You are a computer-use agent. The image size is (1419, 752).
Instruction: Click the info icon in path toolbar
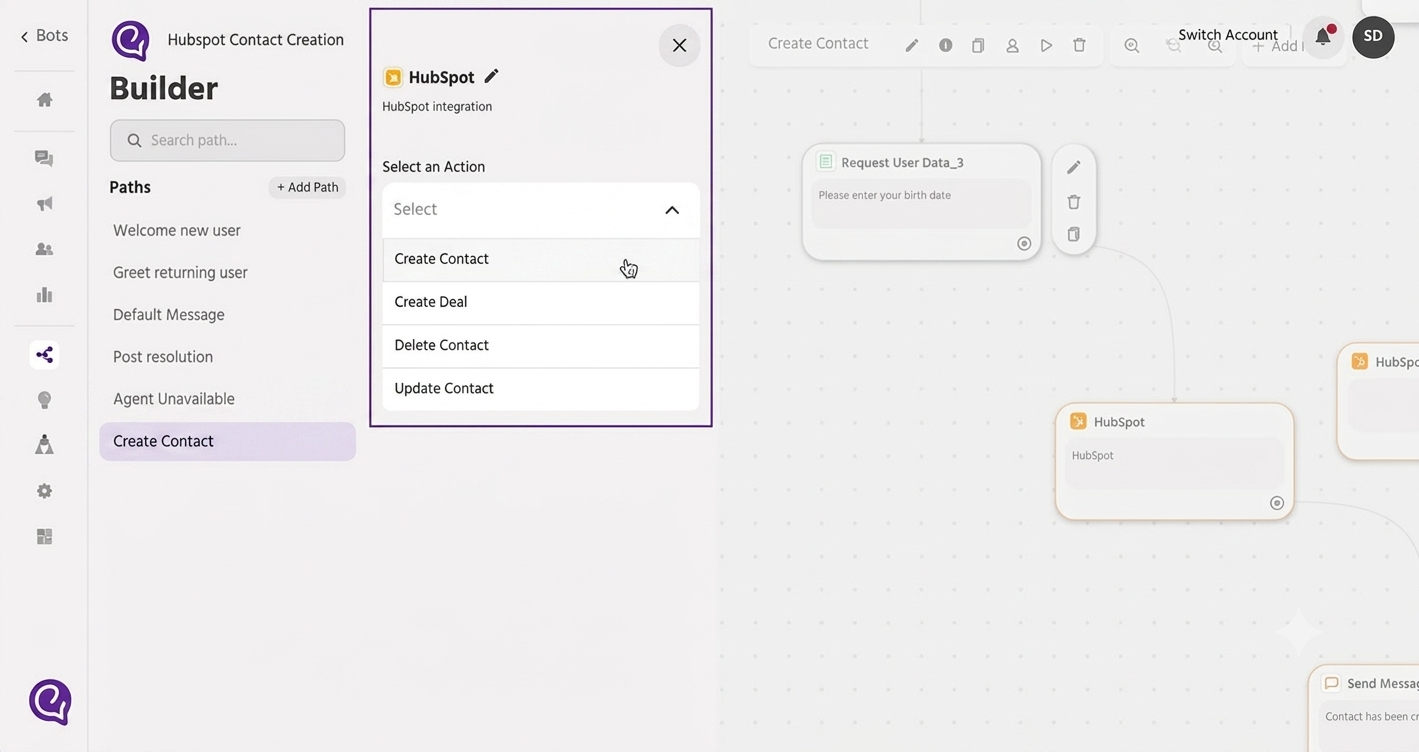(x=945, y=45)
